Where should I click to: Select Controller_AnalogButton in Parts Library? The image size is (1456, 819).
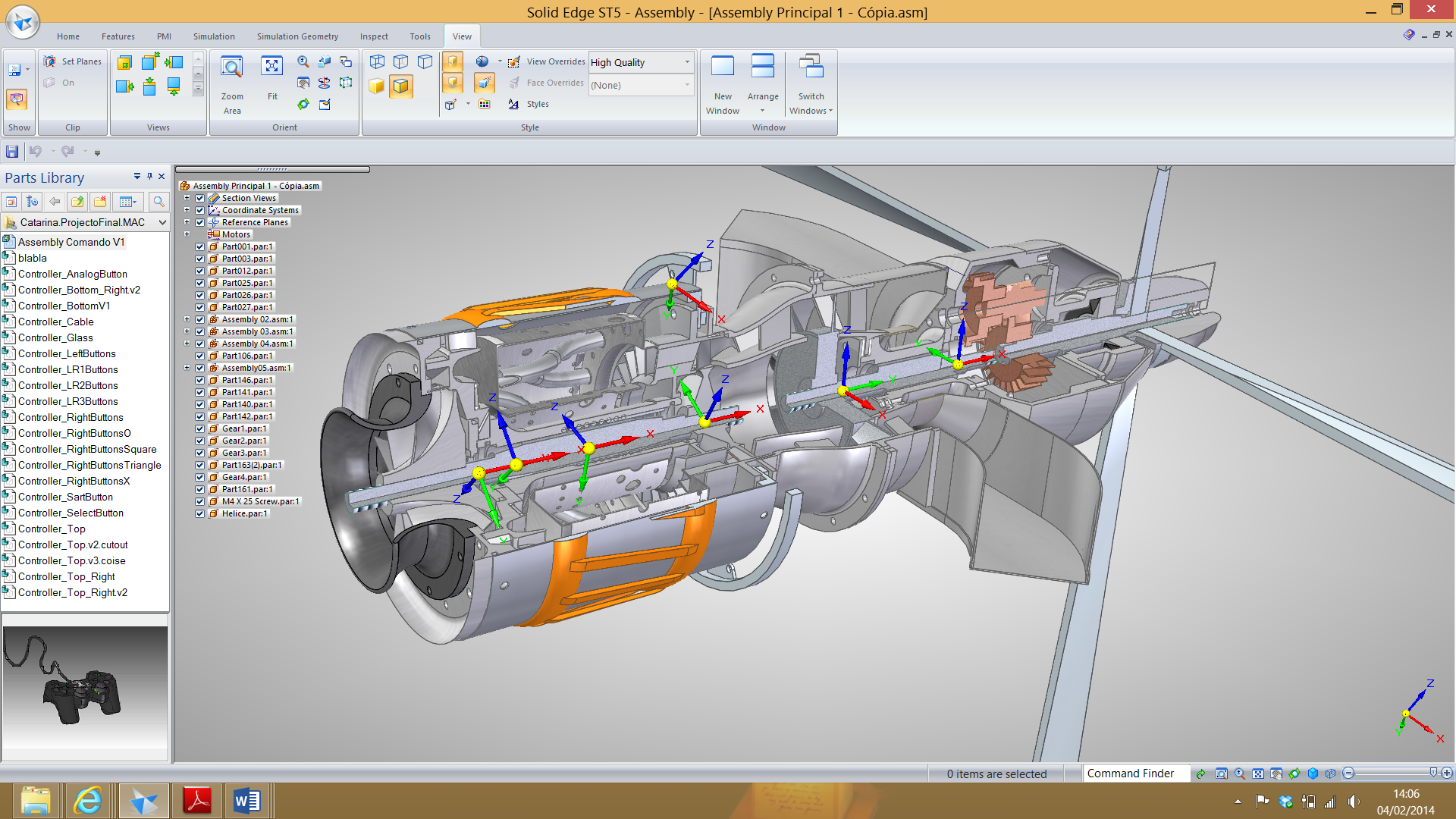coord(73,274)
